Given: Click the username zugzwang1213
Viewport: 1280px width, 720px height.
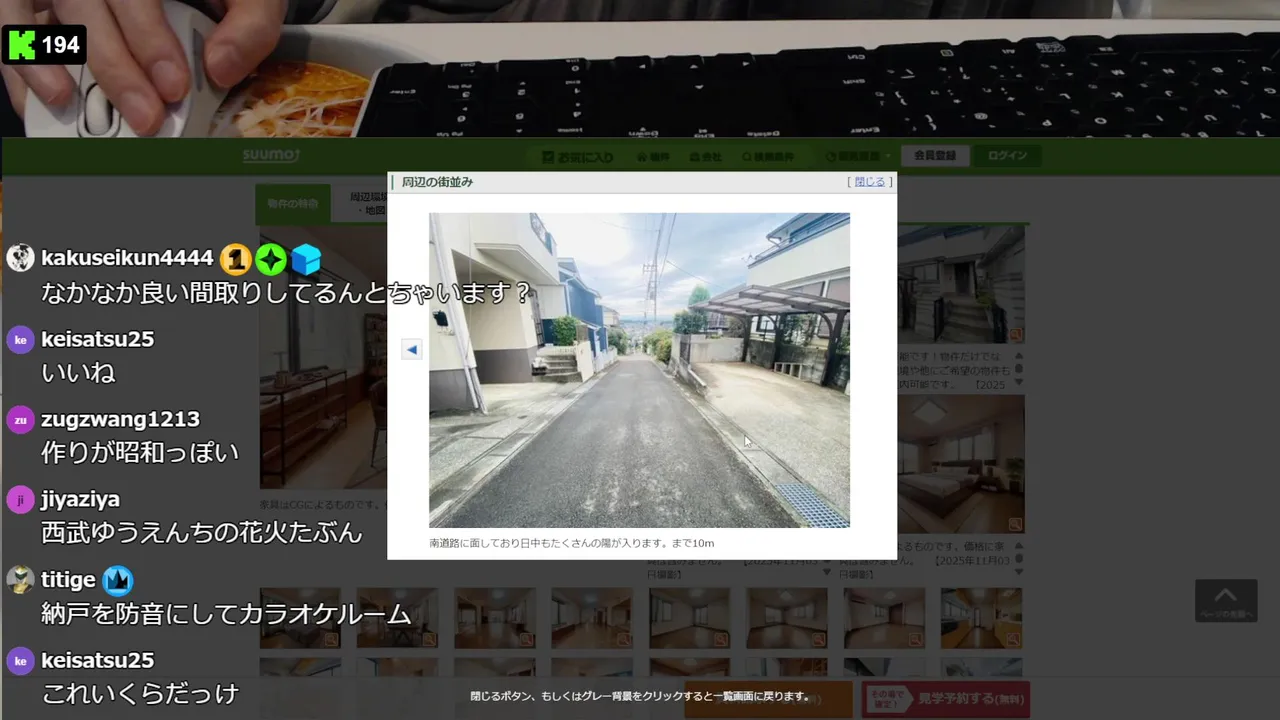Looking at the screenshot, I should 120,419.
